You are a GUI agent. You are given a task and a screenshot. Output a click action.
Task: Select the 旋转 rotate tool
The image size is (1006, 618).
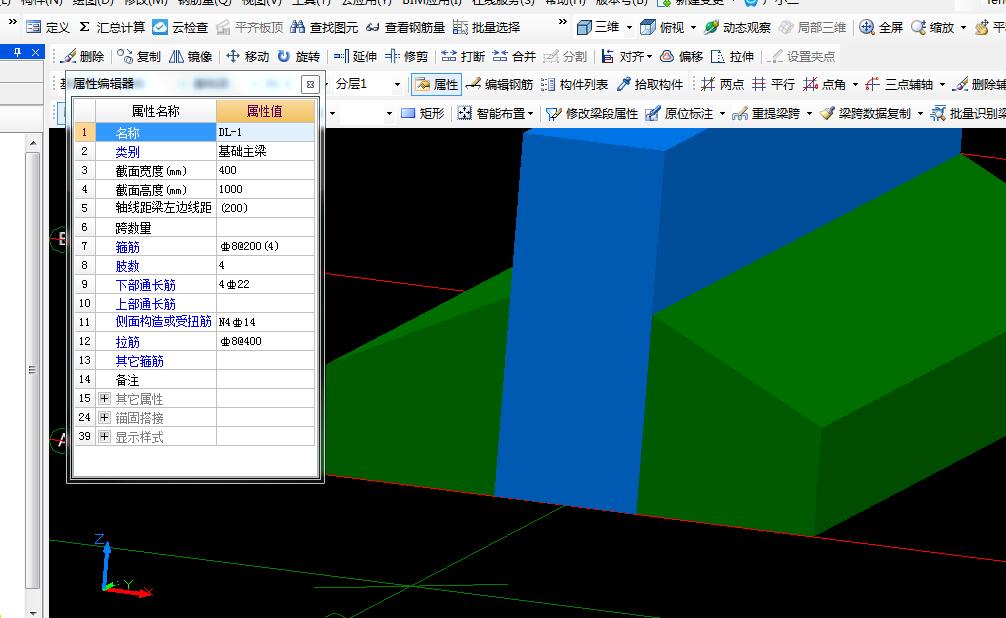point(298,56)
